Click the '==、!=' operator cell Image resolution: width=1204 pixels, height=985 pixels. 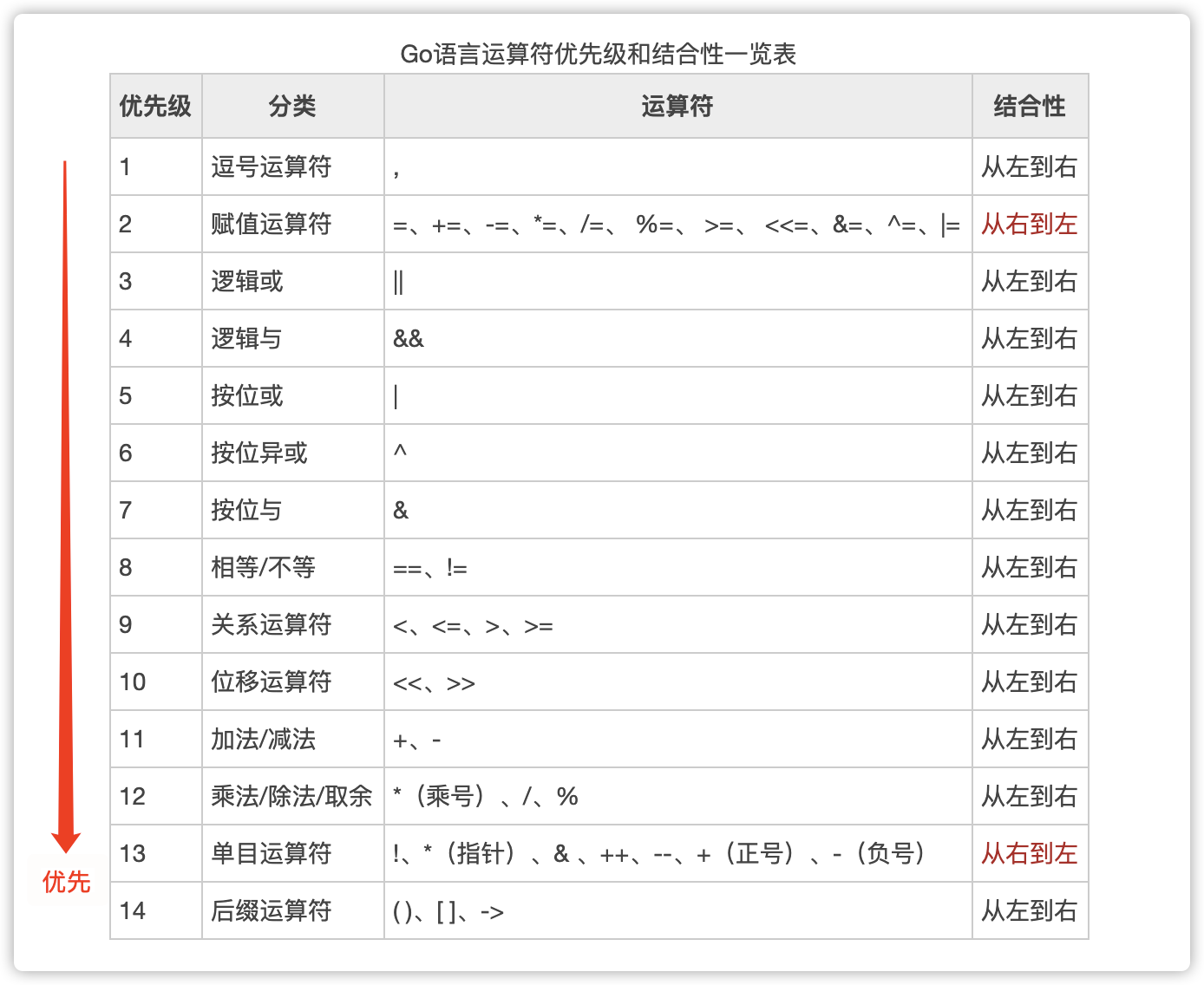pos(677,567)
